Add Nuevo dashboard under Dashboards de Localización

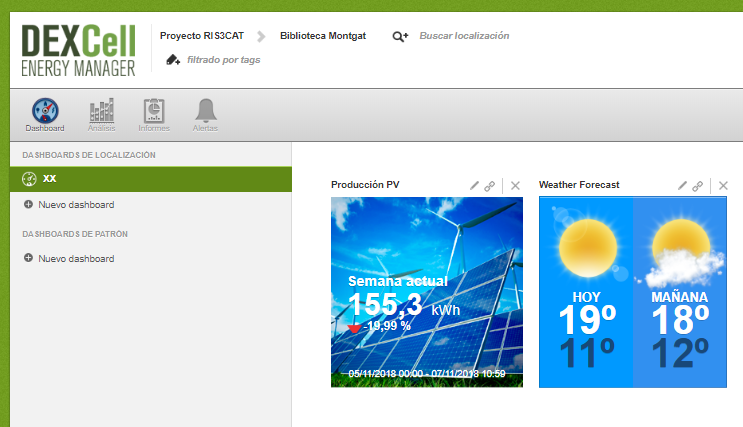(76, 205)
